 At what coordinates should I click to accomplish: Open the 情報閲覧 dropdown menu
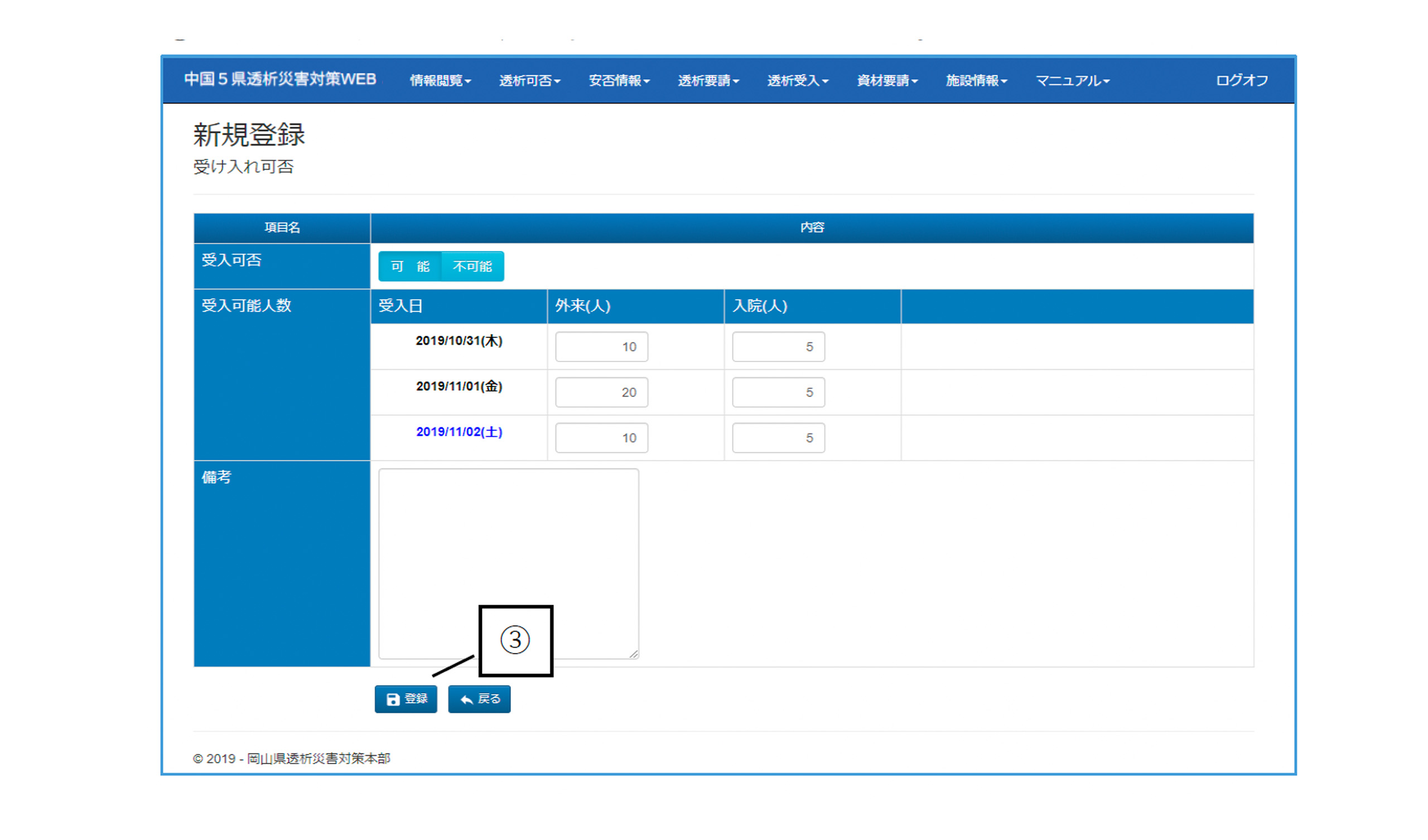(x=440, y=80)
